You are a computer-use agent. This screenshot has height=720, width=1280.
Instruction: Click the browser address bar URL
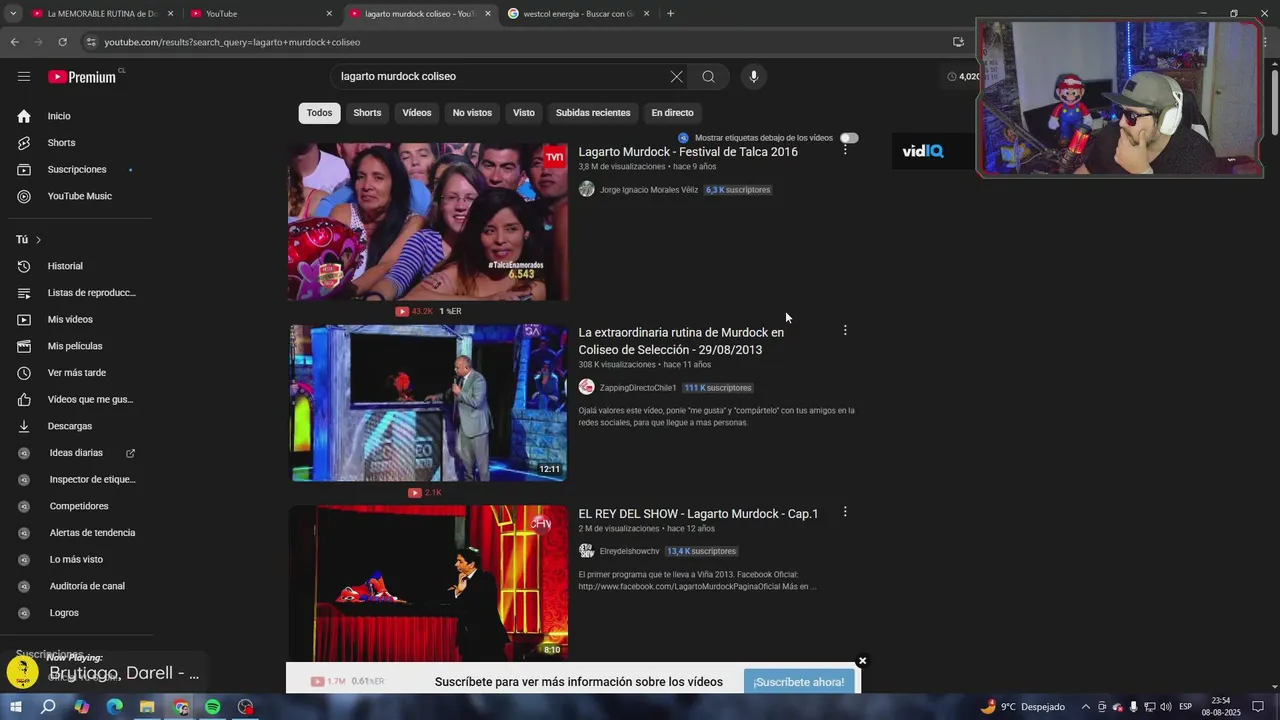[x=232, y=42]
